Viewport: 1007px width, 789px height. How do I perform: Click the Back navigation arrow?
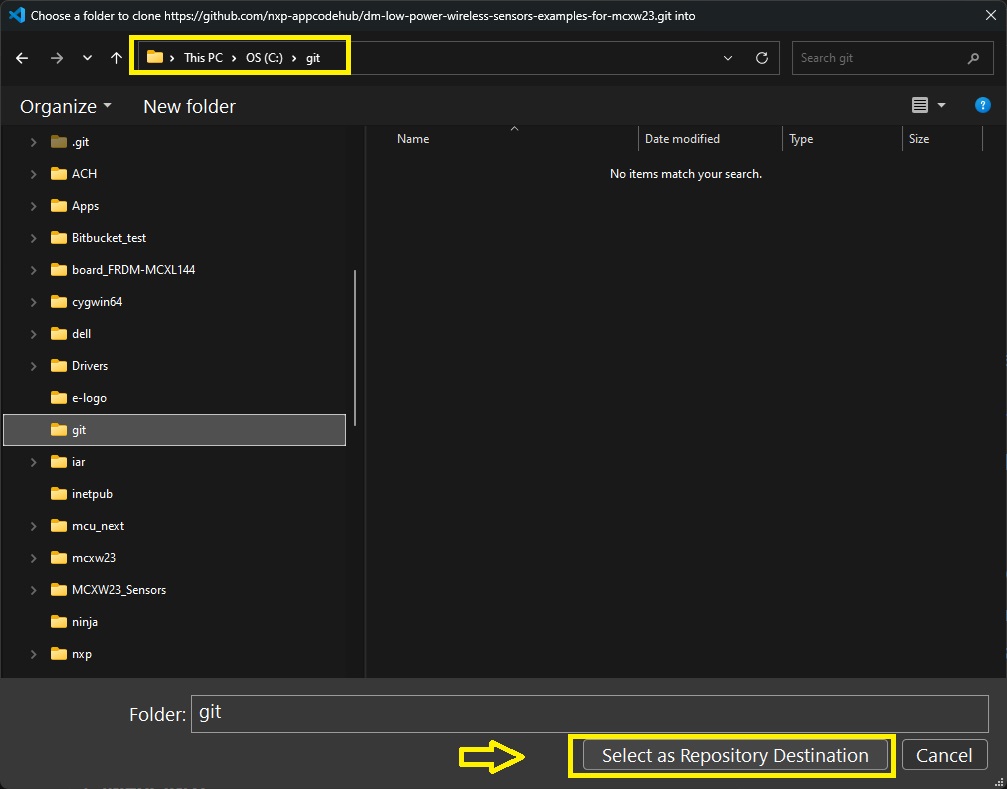click(x=22, y=58)
